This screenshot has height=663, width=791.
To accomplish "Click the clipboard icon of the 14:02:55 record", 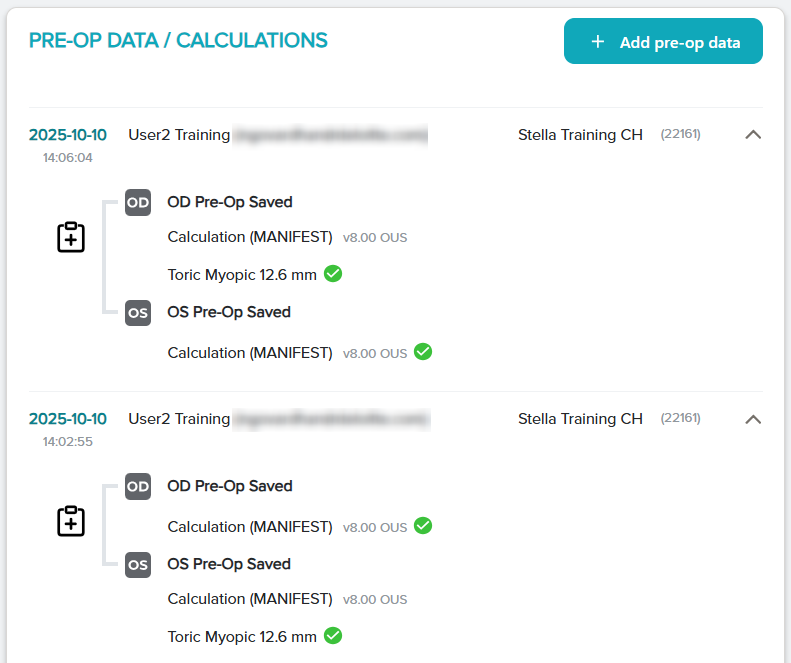I will pyautogui.click(x=71, y=521).
